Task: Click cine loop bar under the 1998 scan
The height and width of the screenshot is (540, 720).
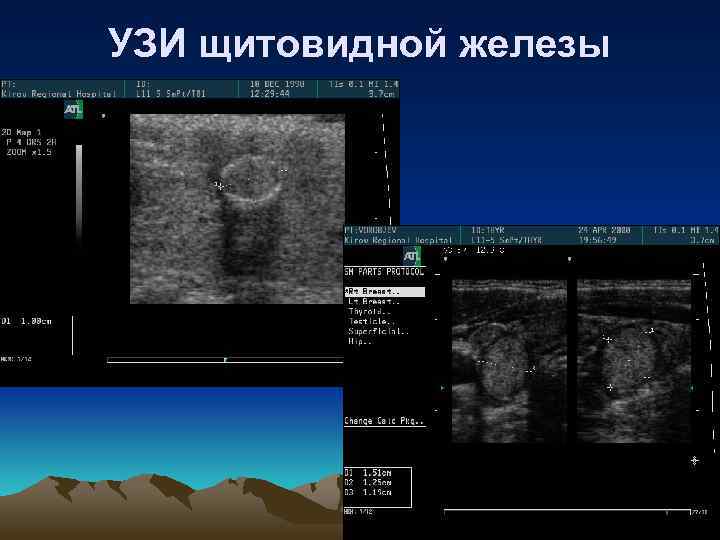Action: click(x=225, y=360)
